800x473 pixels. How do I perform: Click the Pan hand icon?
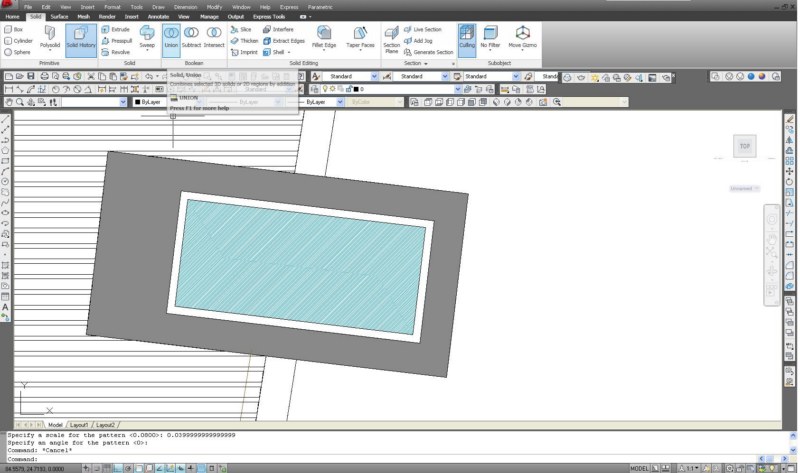point(9,102)
